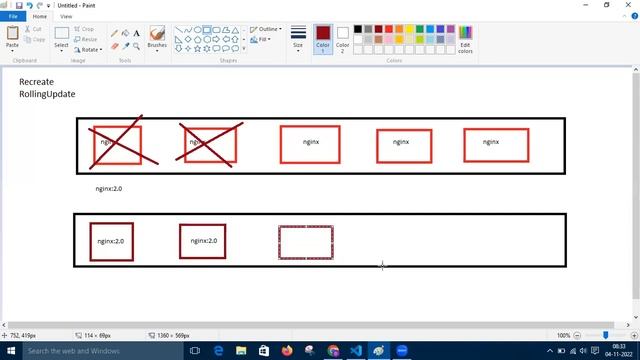
Task: Click the Crop button
Action: pos(84,29)
